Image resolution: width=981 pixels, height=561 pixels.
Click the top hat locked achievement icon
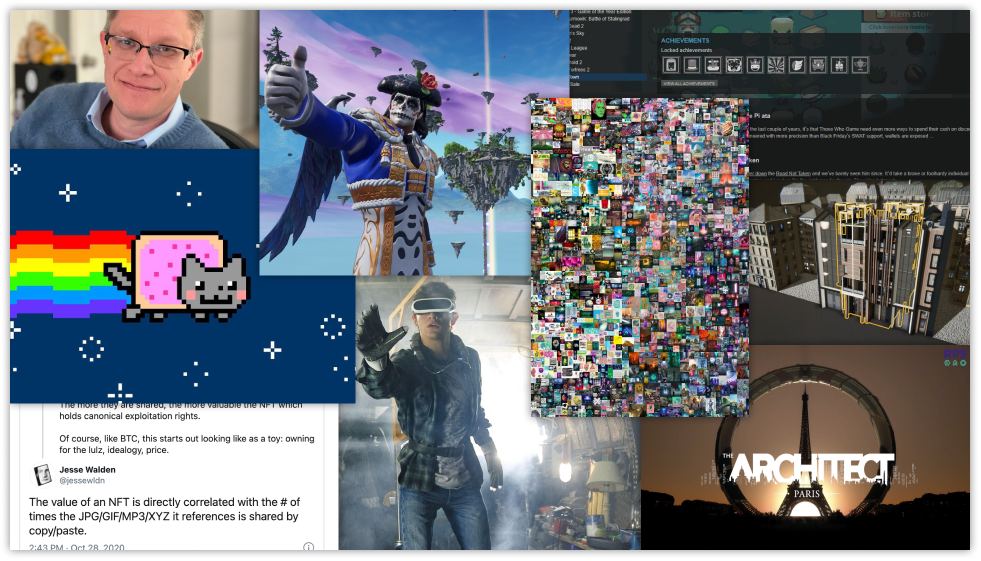pyautogui.click(x=692, y=64)
